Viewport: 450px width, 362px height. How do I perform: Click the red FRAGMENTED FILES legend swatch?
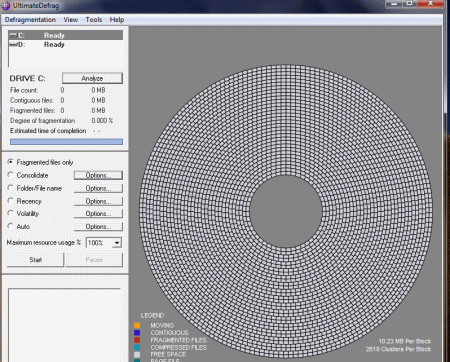click(137, 340)
